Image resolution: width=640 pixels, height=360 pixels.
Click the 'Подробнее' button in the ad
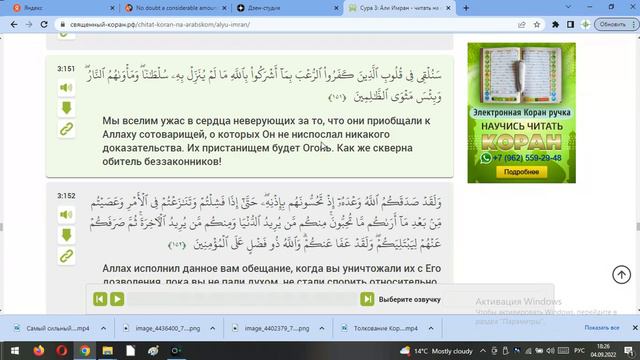(x=522, y=172)
